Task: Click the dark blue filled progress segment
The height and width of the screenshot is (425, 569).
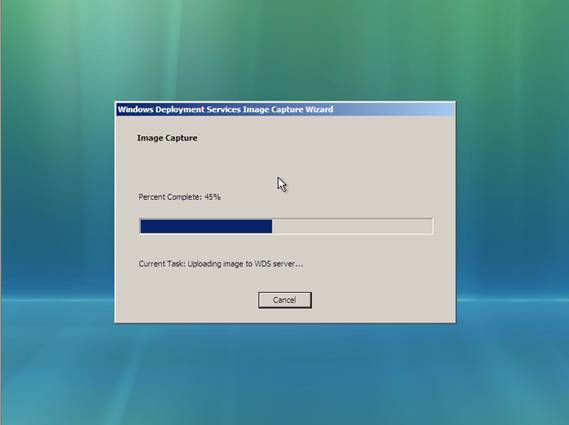Action: click(x=206, y=226)
